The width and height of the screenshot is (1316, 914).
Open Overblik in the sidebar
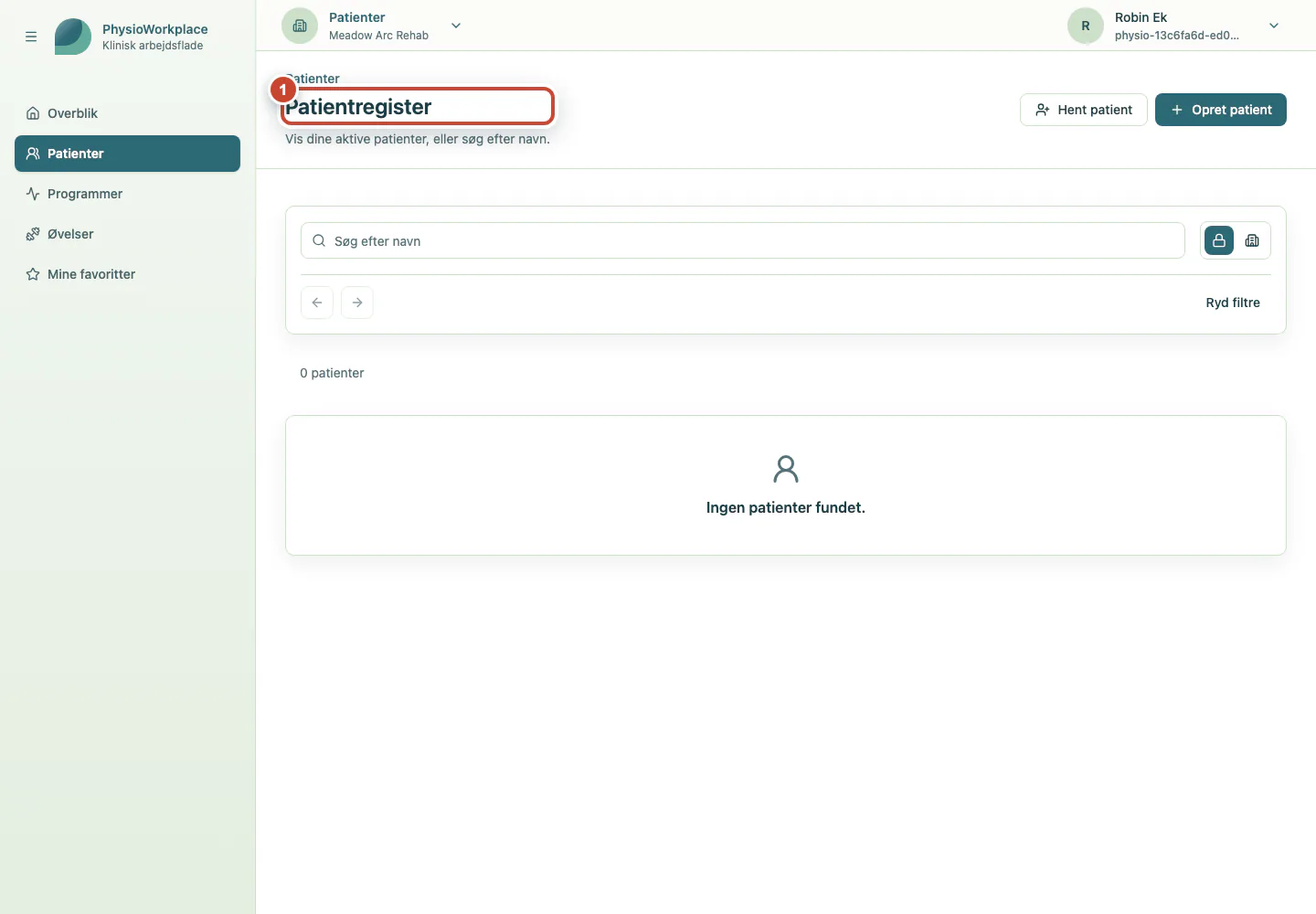[x=127, y=113]
